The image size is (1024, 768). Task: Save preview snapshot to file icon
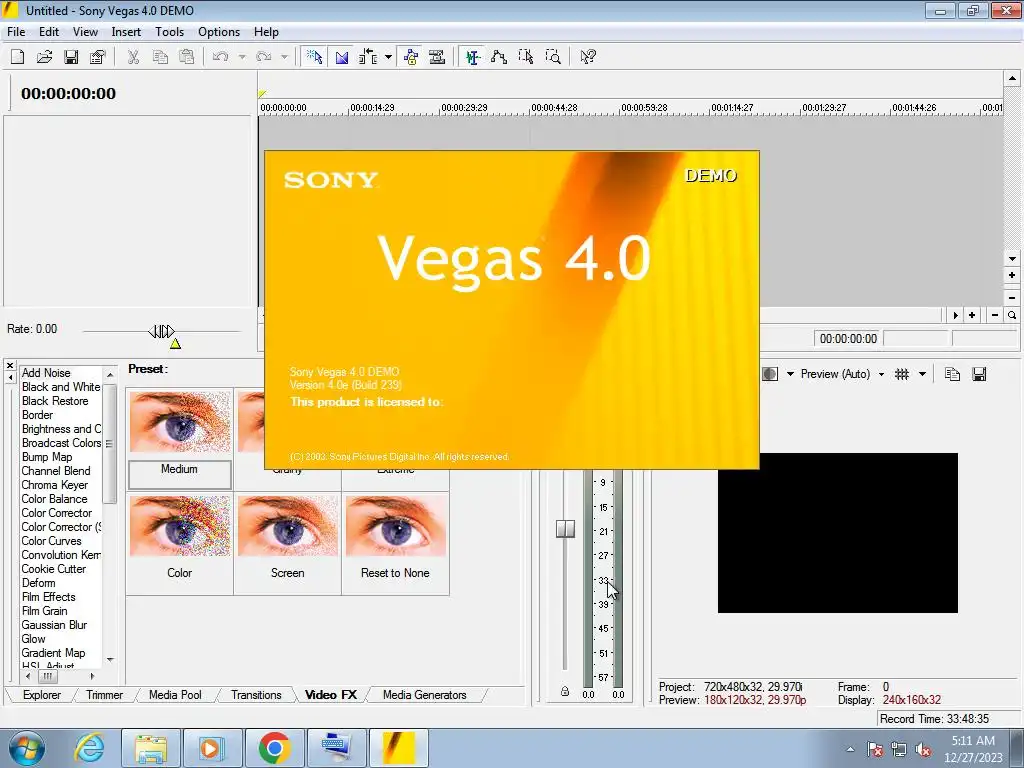click(x=979, y=374)
